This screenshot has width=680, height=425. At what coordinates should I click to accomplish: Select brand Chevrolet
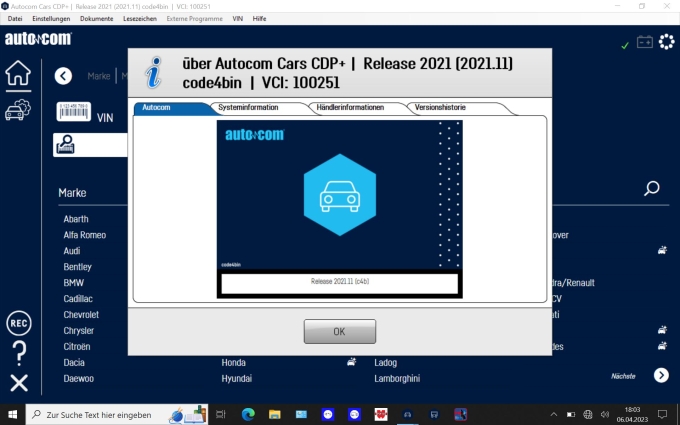(x=81, y=314)
